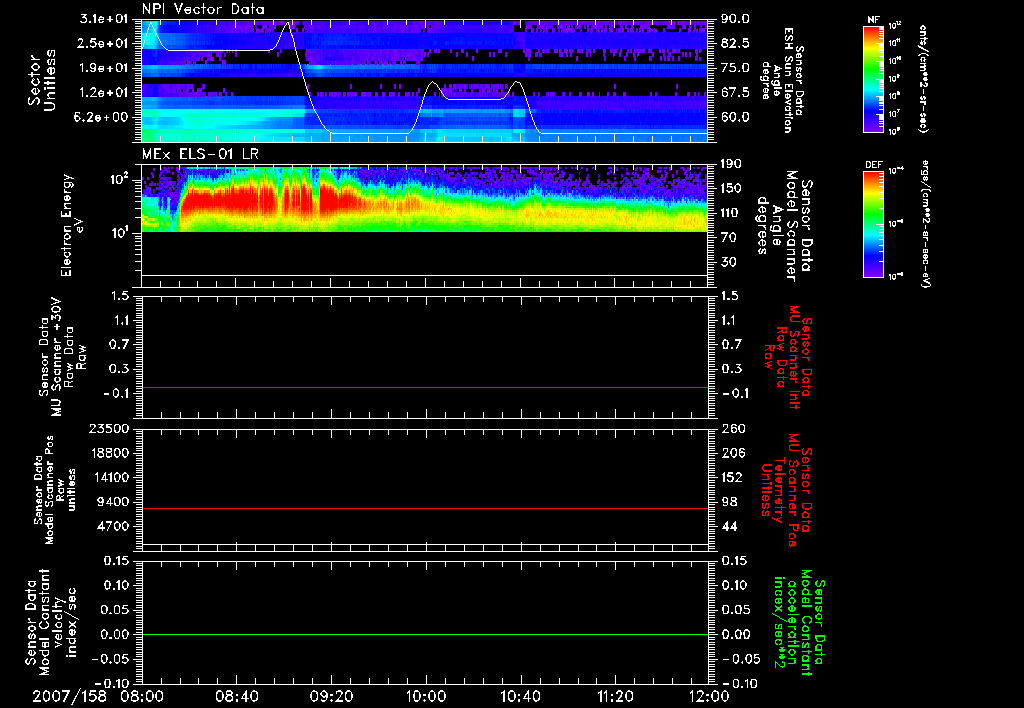Screen dimensions: 1024x708
Task: Click the "ESH Sun Elevation Angle" axis label
Action: (782, 80)
